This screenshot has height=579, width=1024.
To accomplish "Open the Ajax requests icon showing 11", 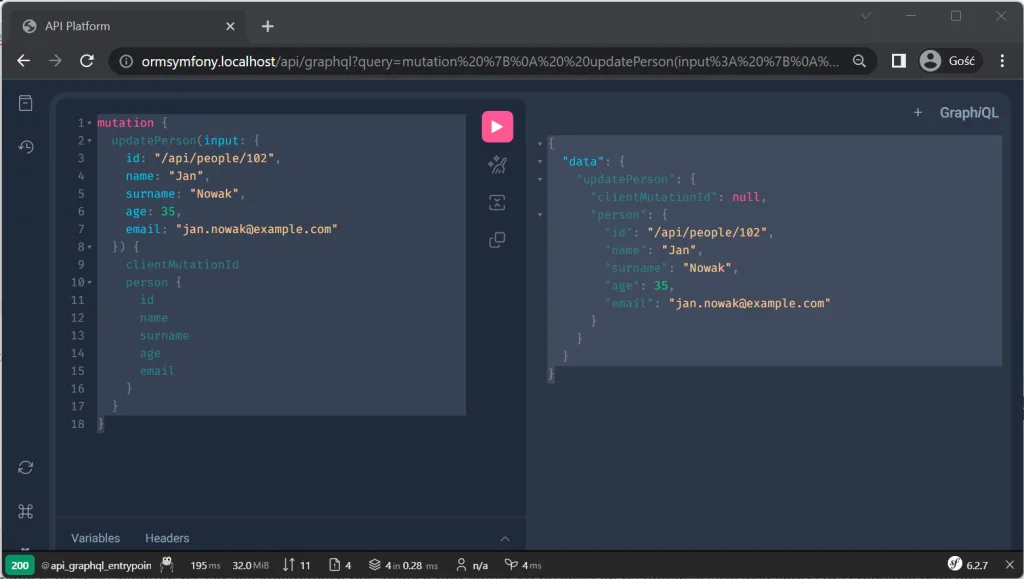I will (x=296, y=565).
